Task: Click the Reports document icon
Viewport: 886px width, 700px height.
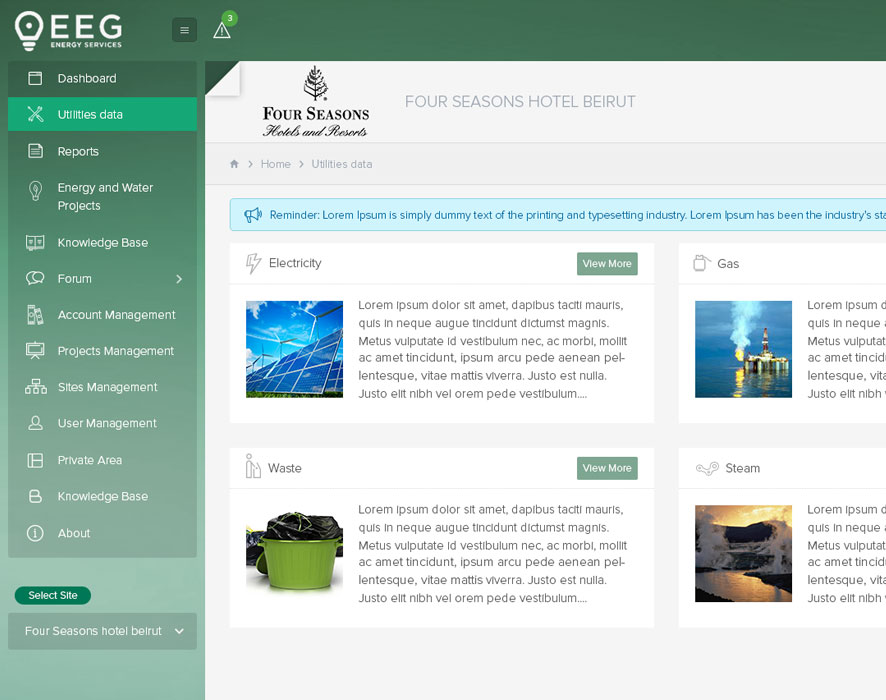Action: (35, 151)
